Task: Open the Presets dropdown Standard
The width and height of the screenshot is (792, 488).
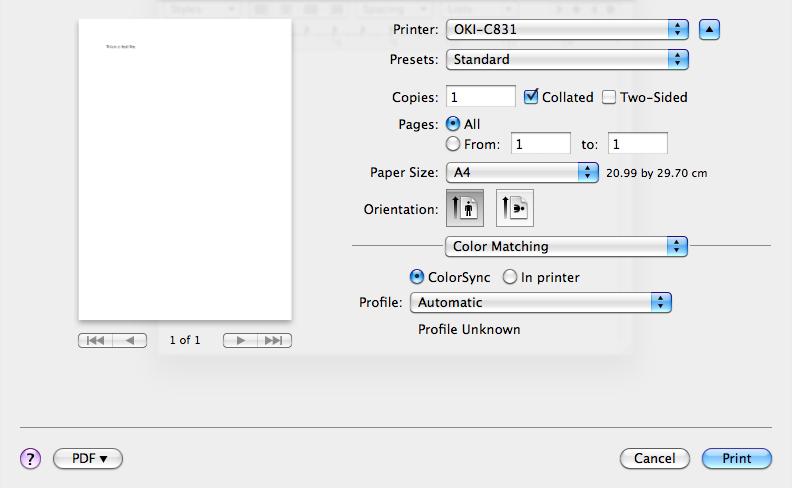Action: (567, 60)
